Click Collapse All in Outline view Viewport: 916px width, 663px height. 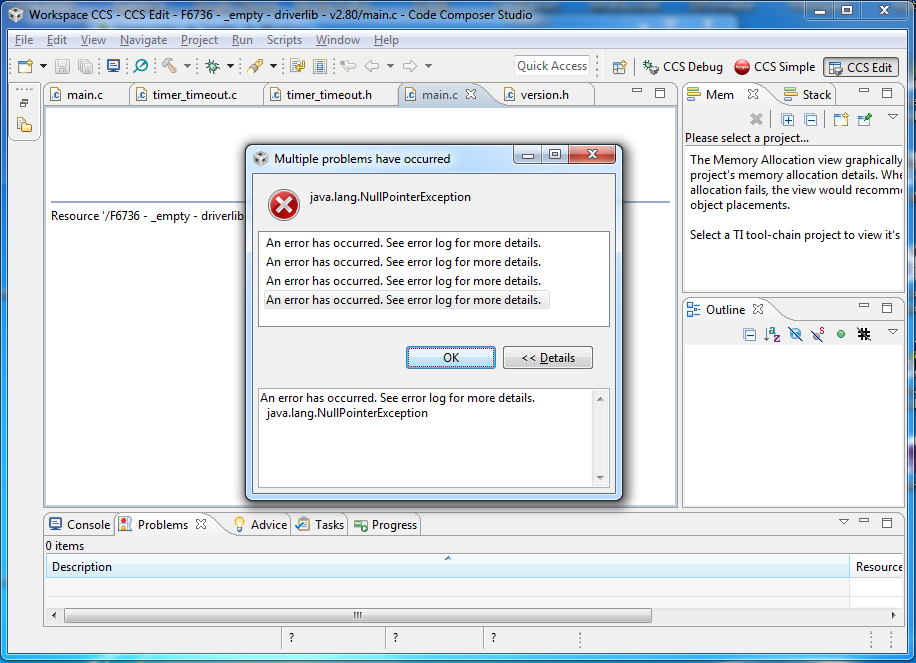click(750, 334)
